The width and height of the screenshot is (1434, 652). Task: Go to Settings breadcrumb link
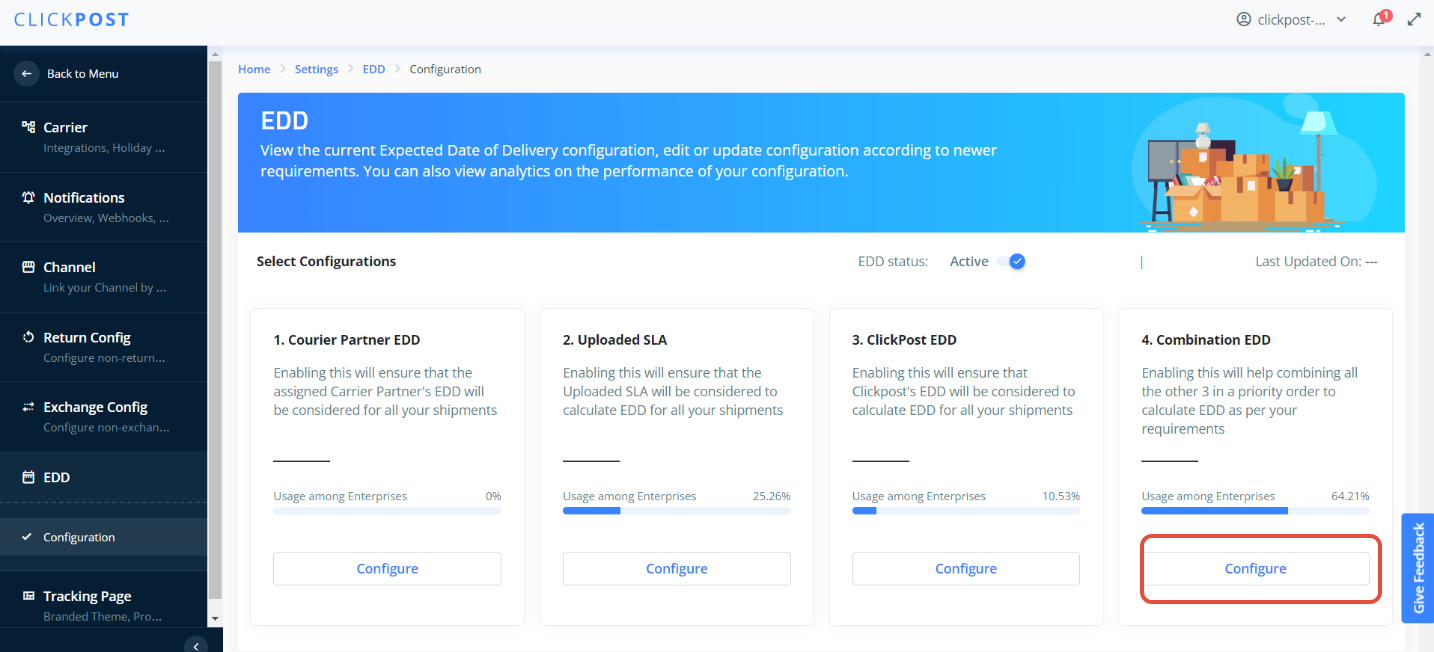point(316,69)
